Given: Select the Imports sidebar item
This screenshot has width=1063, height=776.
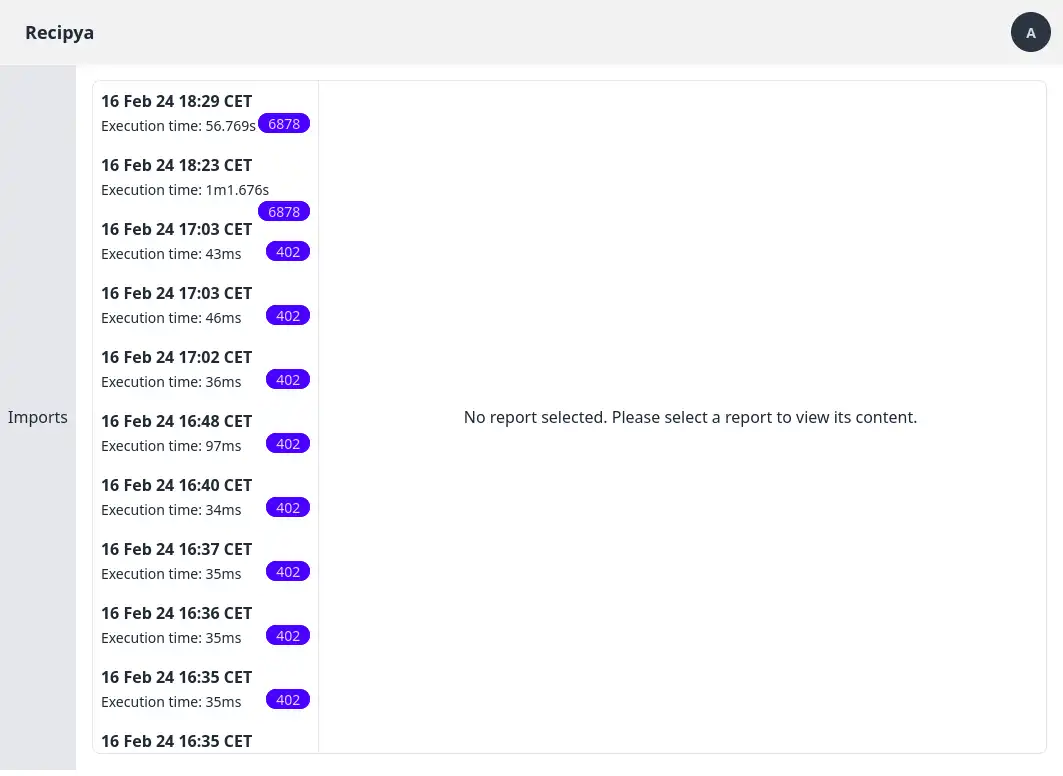Looking at the screenshot, I should [38, 417].
